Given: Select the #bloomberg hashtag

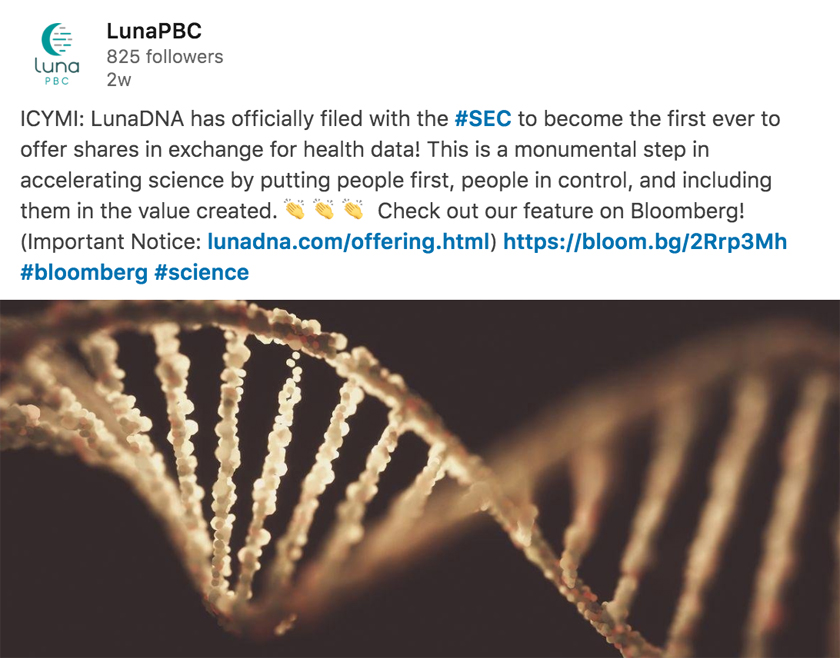Looking at the screenshot, I should coord(83,273).
